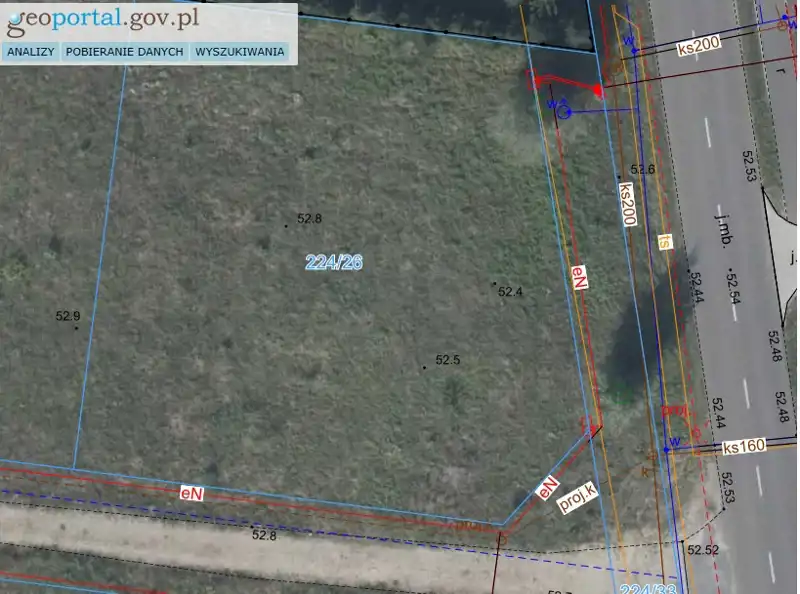Viewport: 800px width, 594px height.
Task: Select elevation point 52.5
Action: (x=447, y=360)
